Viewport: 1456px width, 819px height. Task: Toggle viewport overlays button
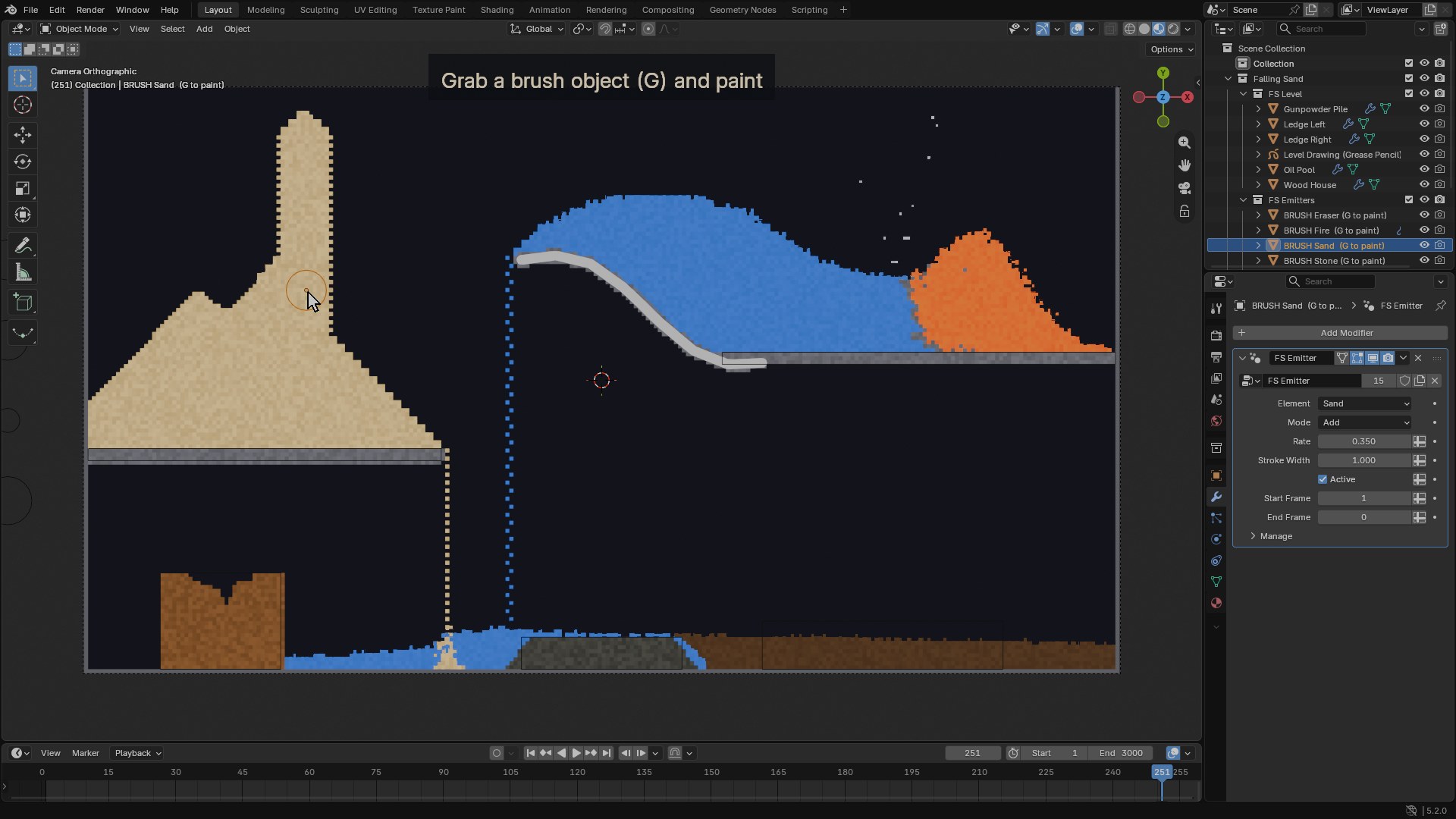tap(1077, 29)
